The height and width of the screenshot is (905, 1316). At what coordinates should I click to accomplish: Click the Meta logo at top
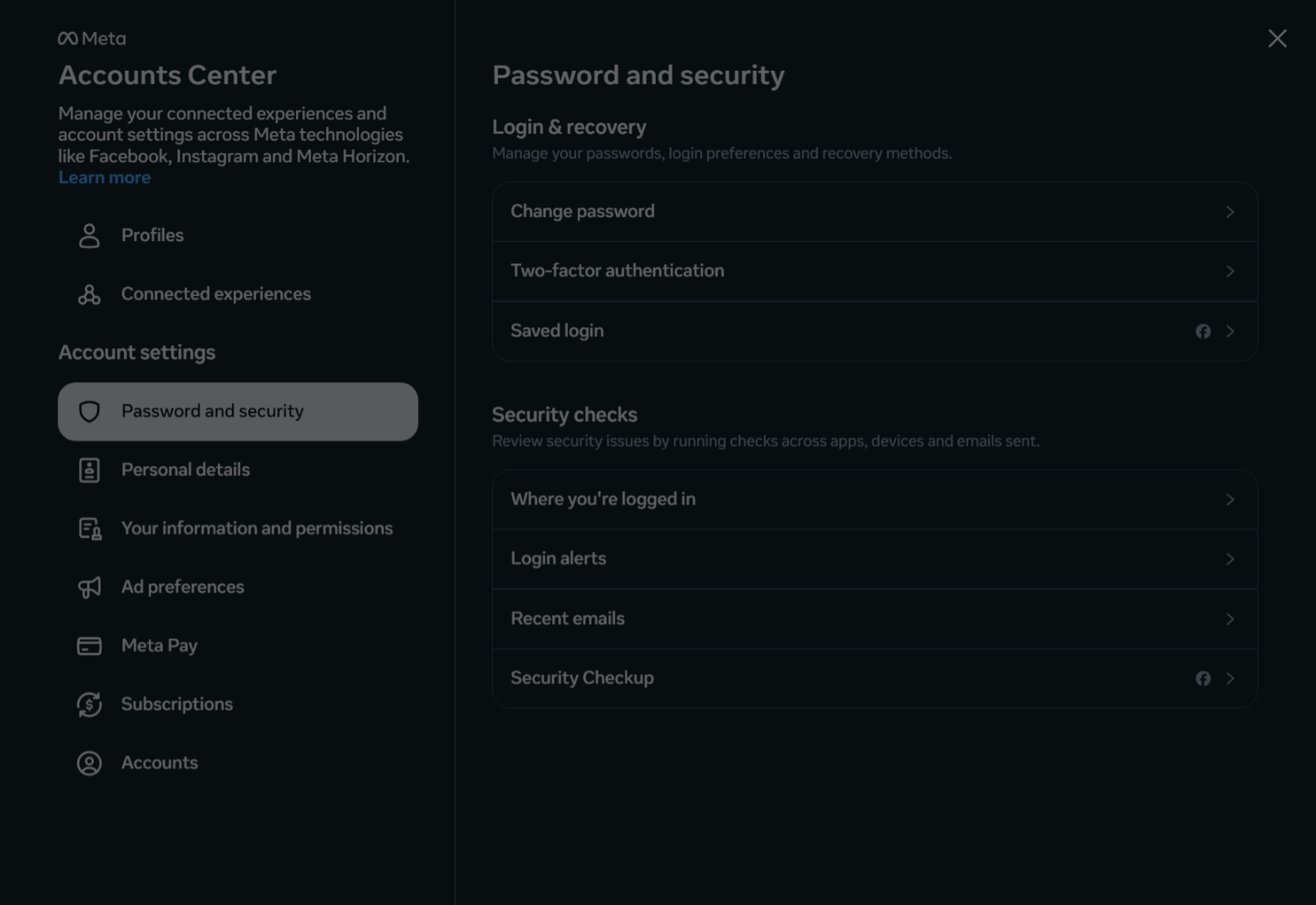click(91, 38)
